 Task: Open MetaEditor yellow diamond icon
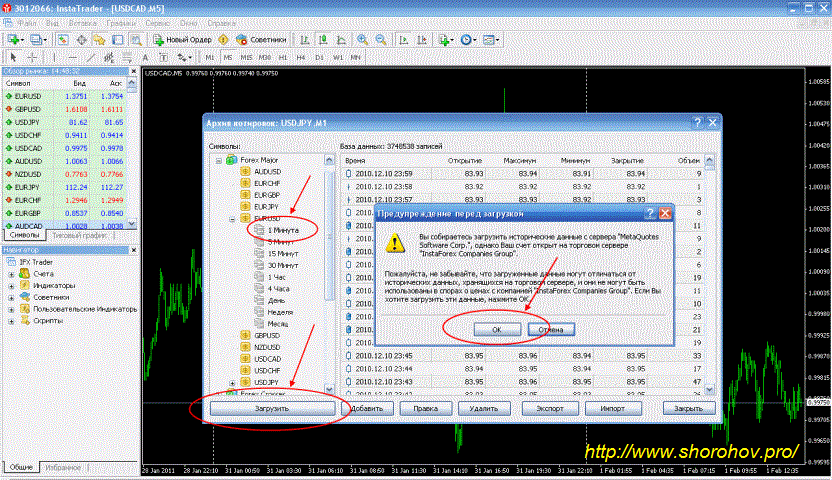coord(223,40)
